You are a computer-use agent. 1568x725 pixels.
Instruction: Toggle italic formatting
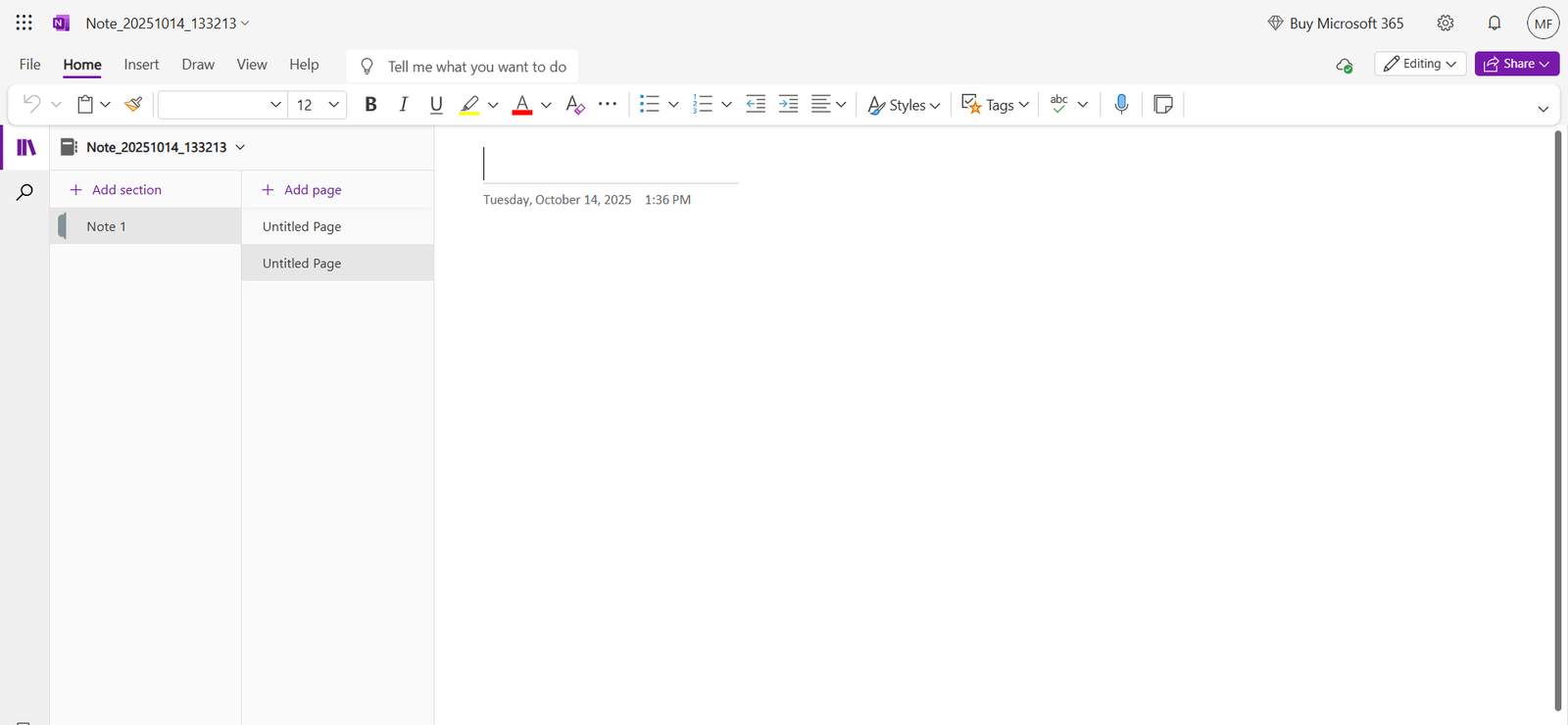coord(403,104)
